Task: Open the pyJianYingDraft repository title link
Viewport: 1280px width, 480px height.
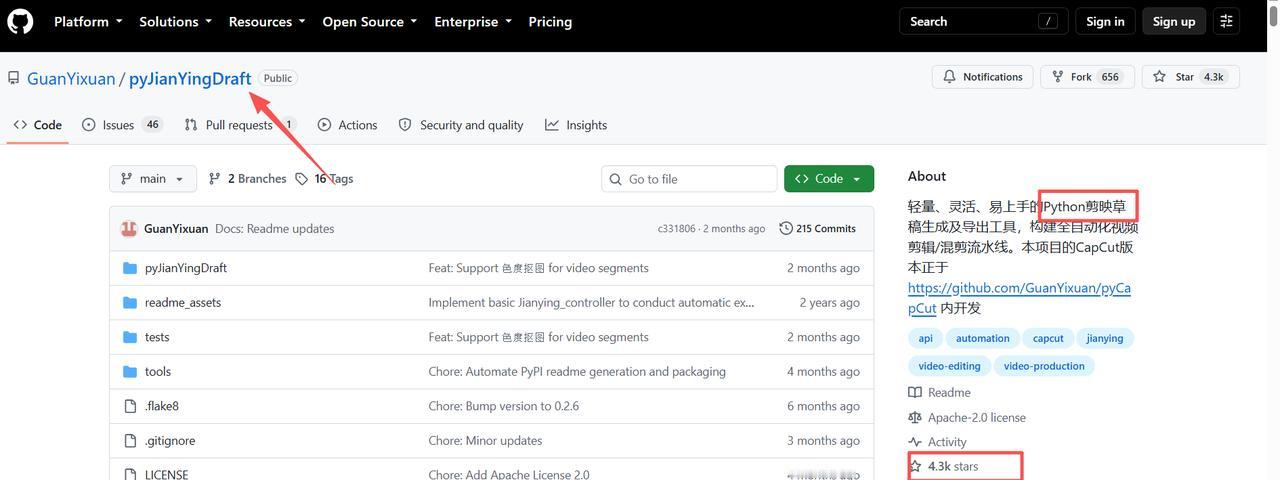Action: [190, 78]
